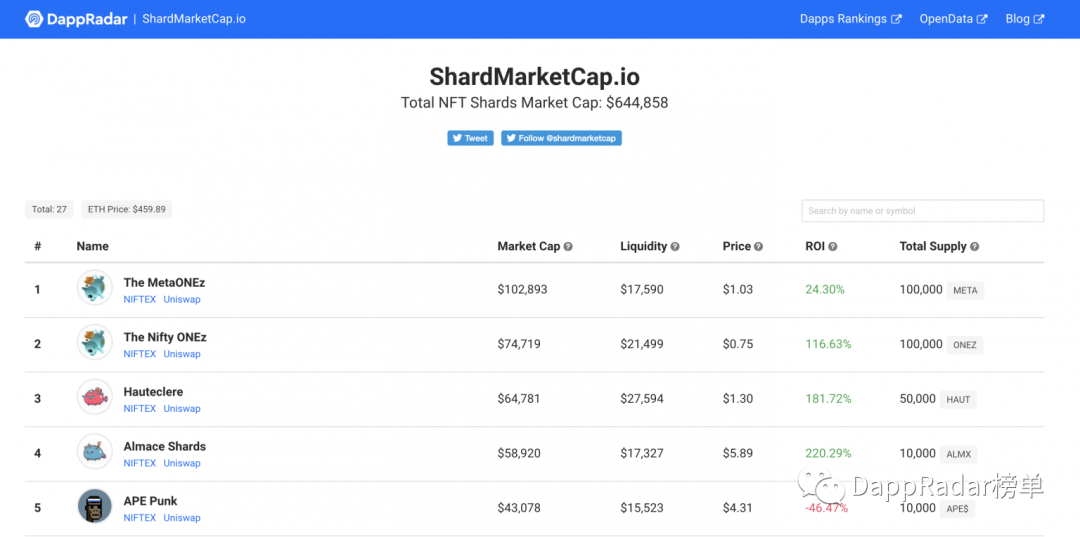Click the Total Supply help icon

(975, 247)
